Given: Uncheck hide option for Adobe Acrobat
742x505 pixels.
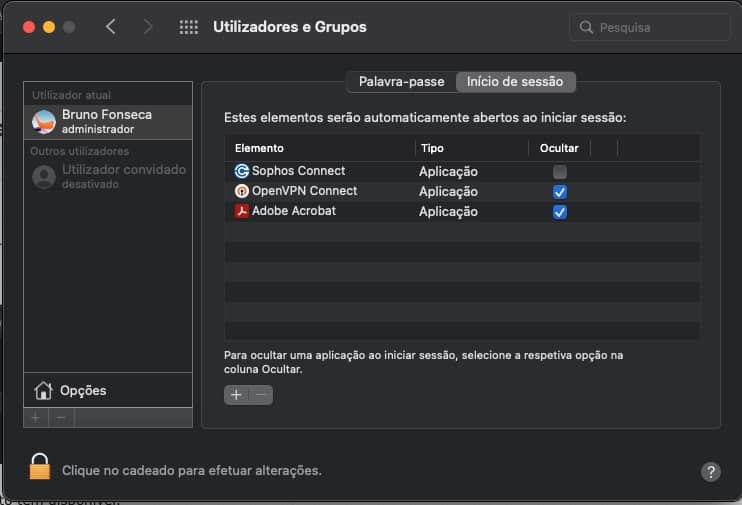Looking at the screenshot, I should [560, 211].
